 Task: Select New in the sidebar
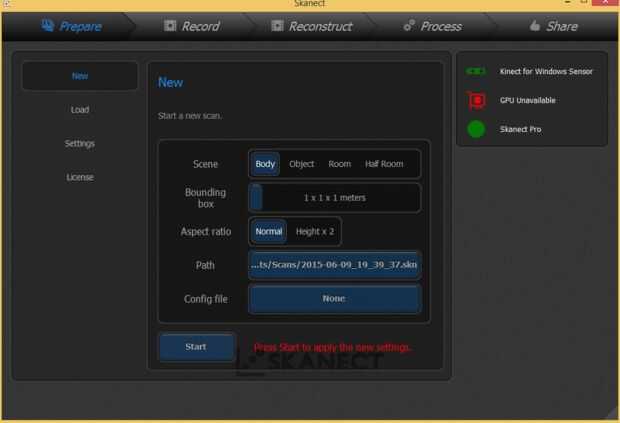click(x=80, y=76)
